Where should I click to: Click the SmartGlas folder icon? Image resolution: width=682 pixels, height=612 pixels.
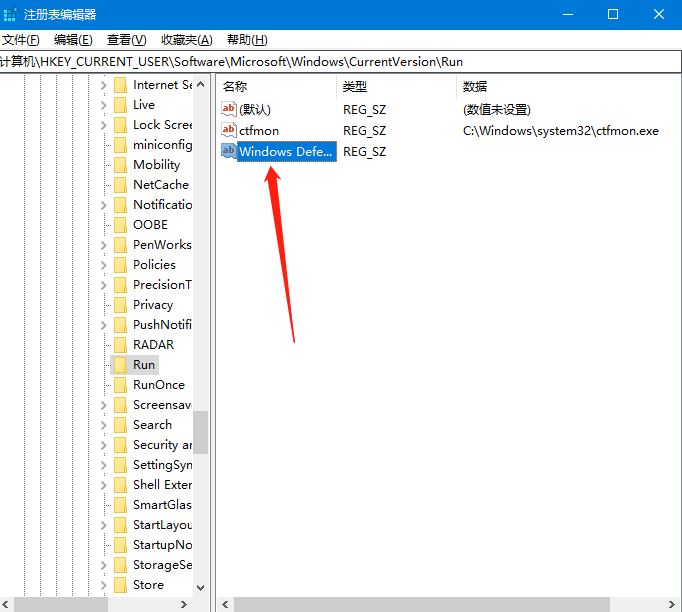[120, 505]
